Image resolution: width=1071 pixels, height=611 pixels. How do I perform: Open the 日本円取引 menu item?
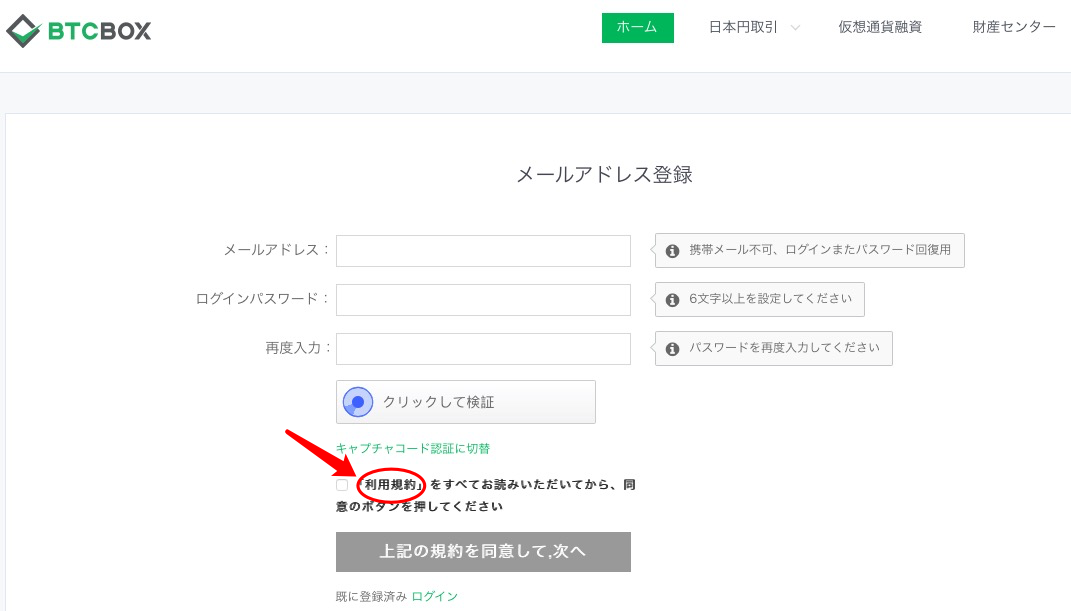(743, 27)
